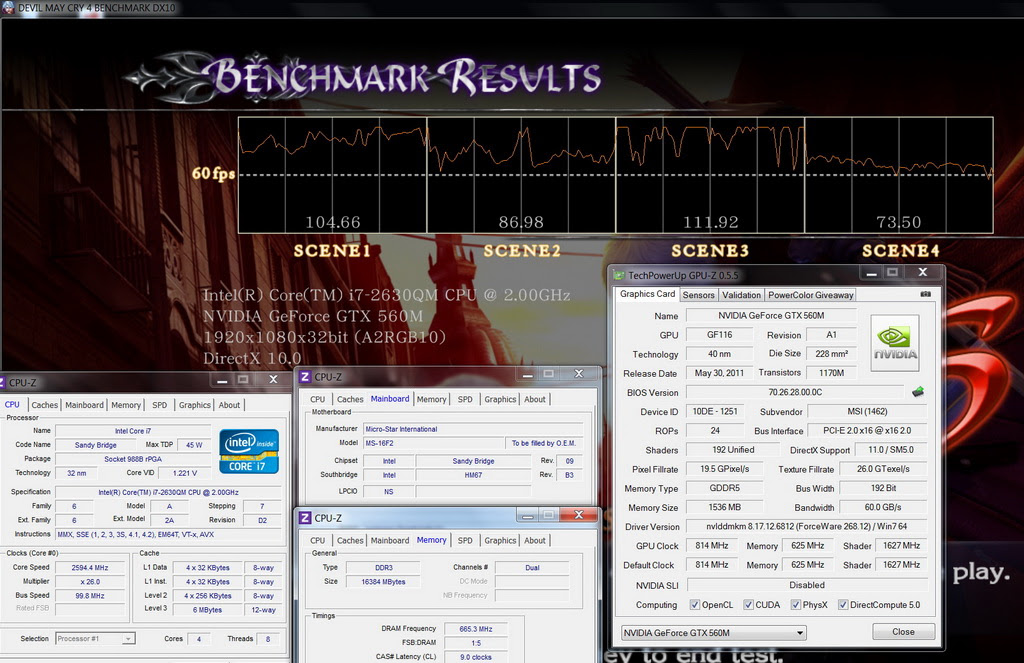
Task: Click the Core Speed value 2594.4 MHz
Action: pyautogui.click(x=90, y=568)
